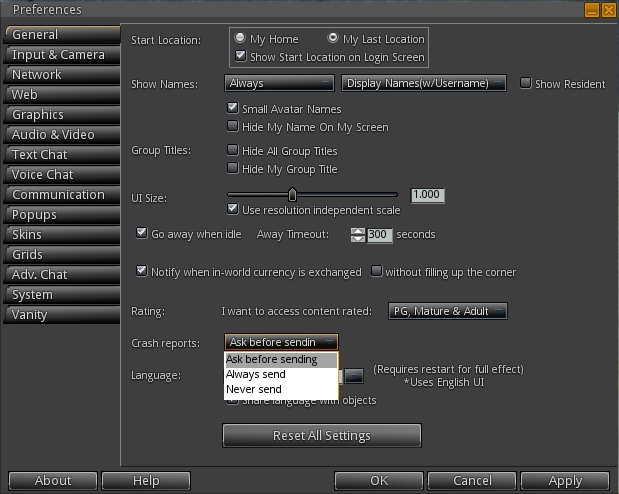Pick Never send crash report option
This screenshot has height=494, width=619.
coord(254,389)
